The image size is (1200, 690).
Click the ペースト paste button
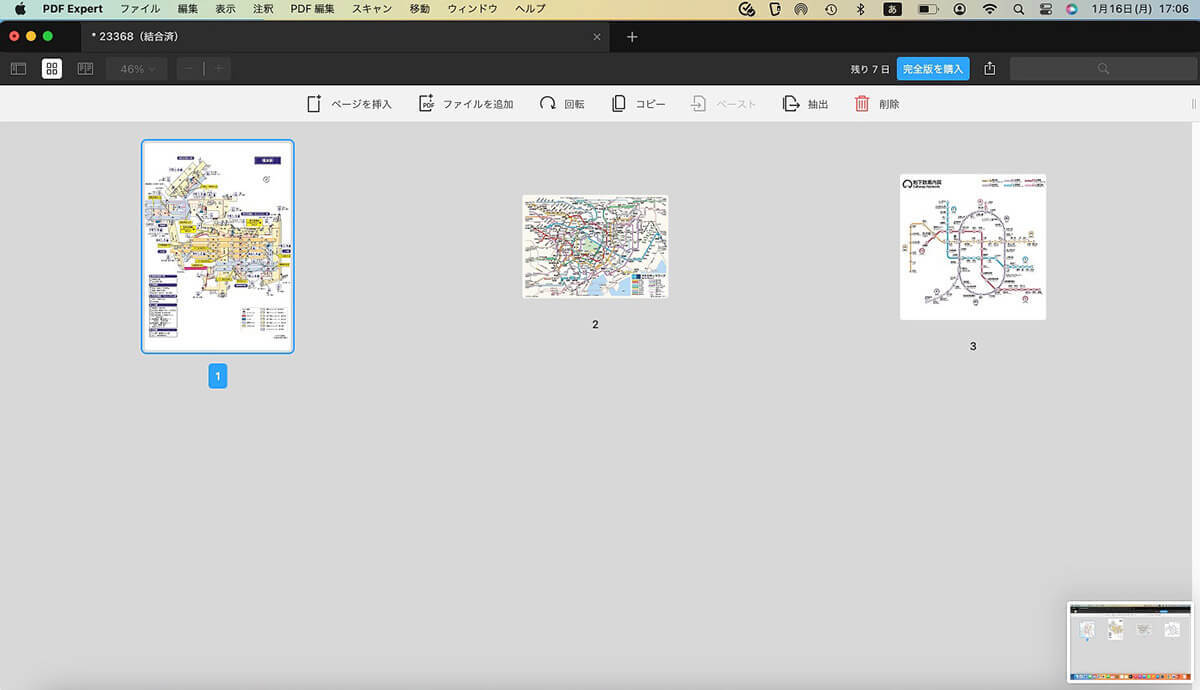click(723, 104)
